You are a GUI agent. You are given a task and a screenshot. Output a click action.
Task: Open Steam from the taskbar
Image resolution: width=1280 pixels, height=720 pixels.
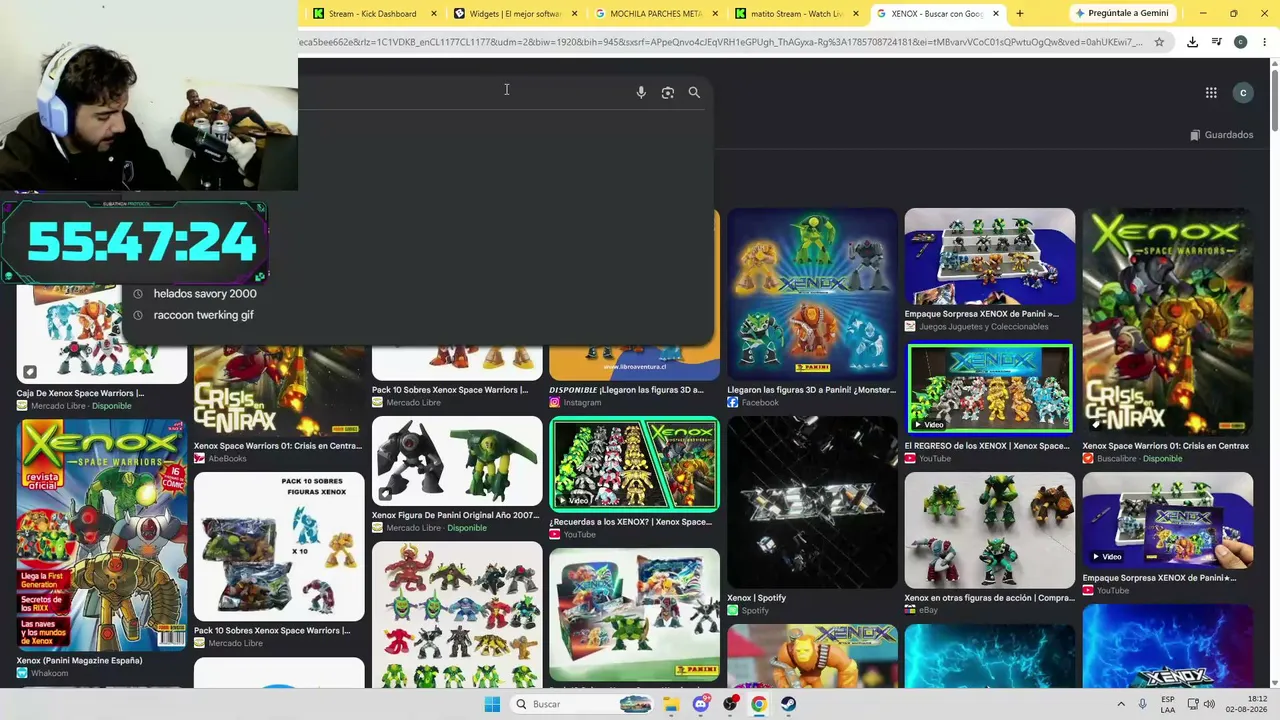coord(789,704)
